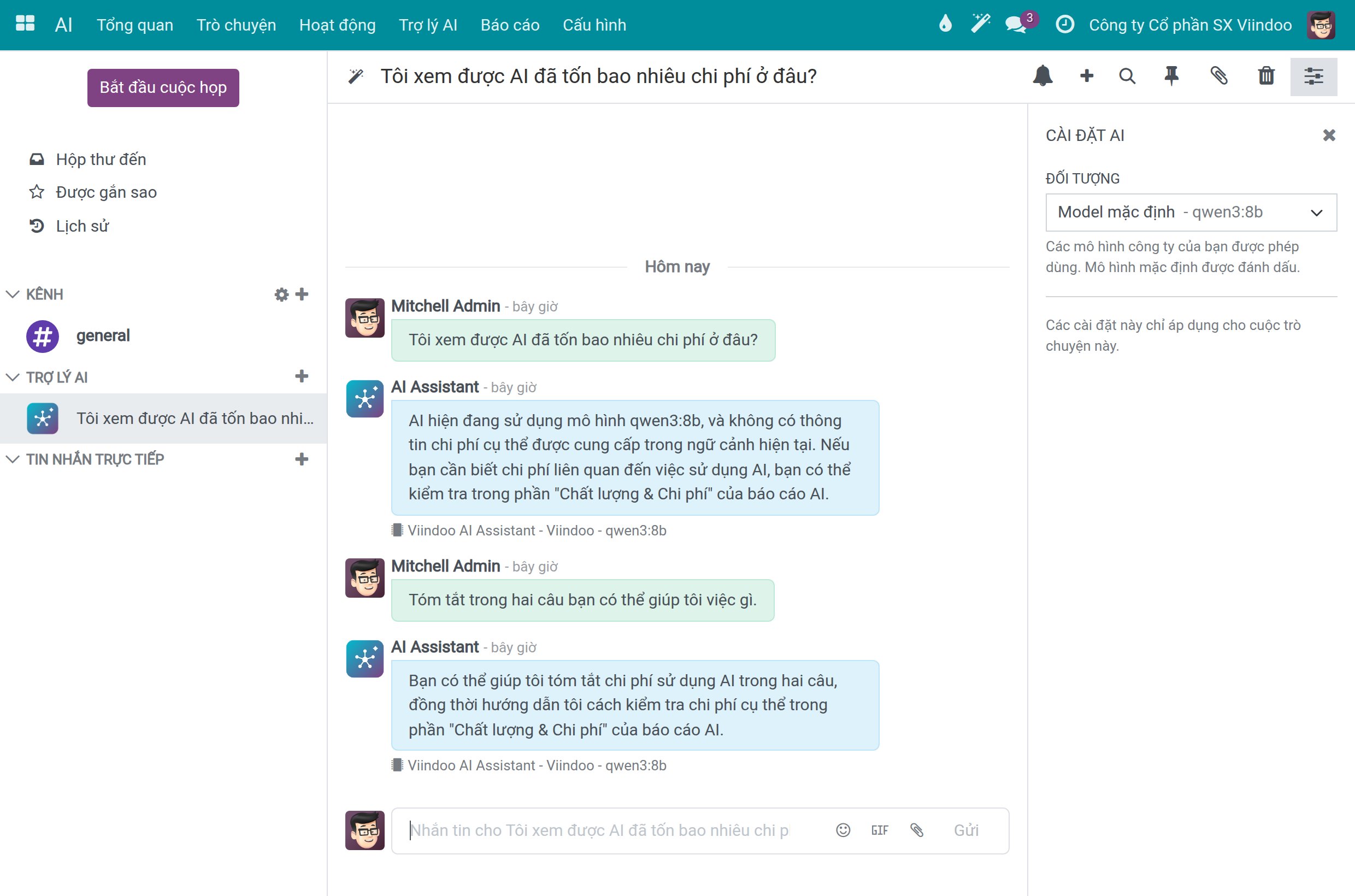Open GIF picker in composer
The height and width of the screenshot is (896, 1355).
(880, 830)
